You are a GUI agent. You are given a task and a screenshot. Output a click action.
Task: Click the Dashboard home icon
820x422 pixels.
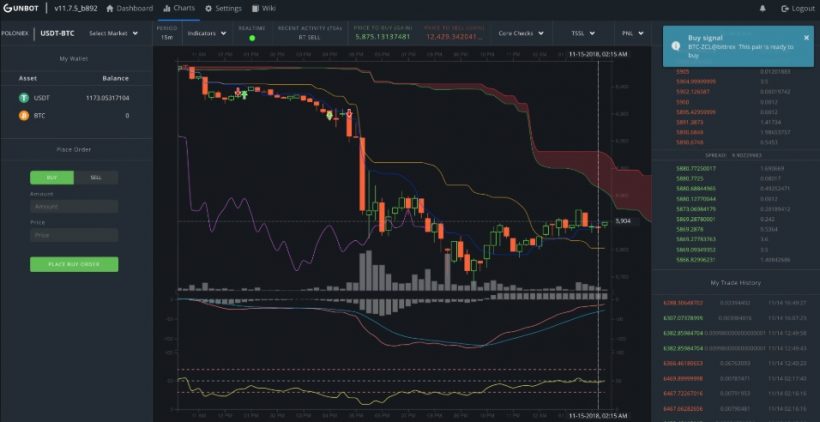click(110, 8)
